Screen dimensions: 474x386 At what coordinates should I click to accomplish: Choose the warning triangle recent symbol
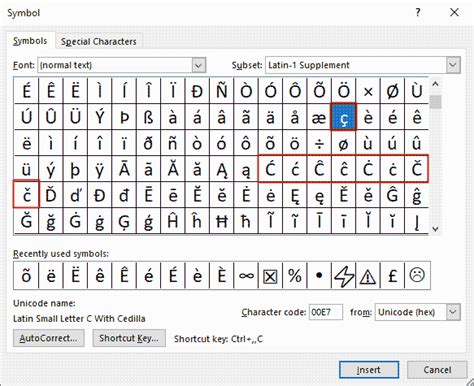[368, 276]
